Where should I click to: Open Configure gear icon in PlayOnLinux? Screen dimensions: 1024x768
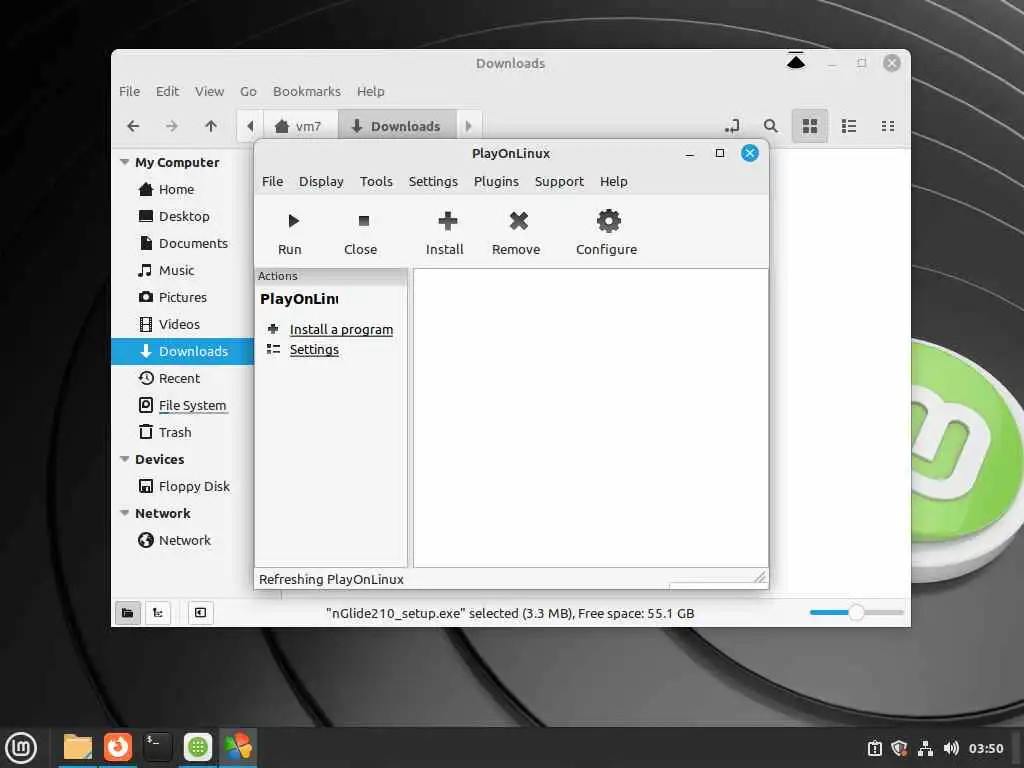(609, 221)
